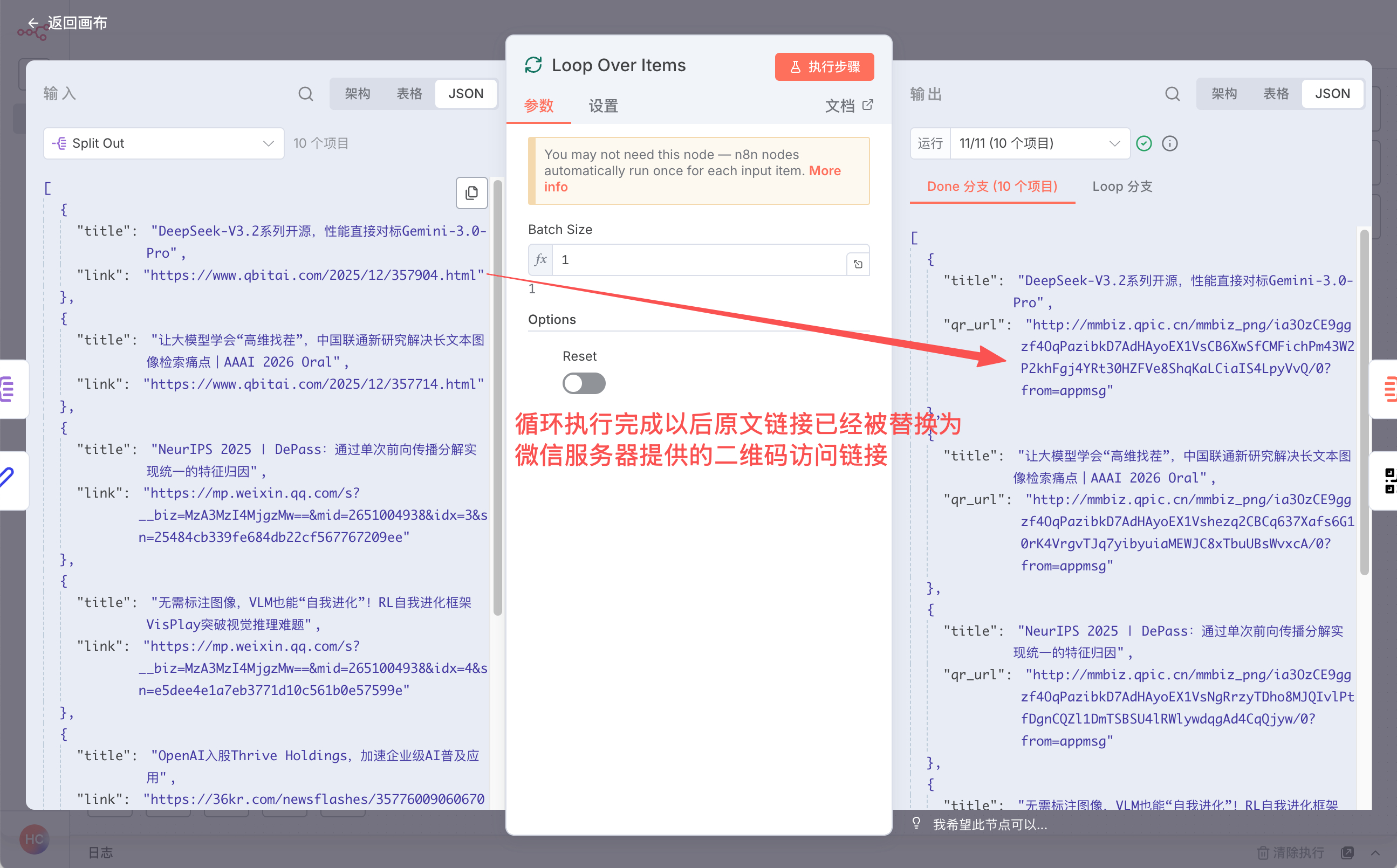The height and width of the screenshot is (868, 1397).
Task: Click the back arrow to return to canvas
Action: click(x=33, y=23)
